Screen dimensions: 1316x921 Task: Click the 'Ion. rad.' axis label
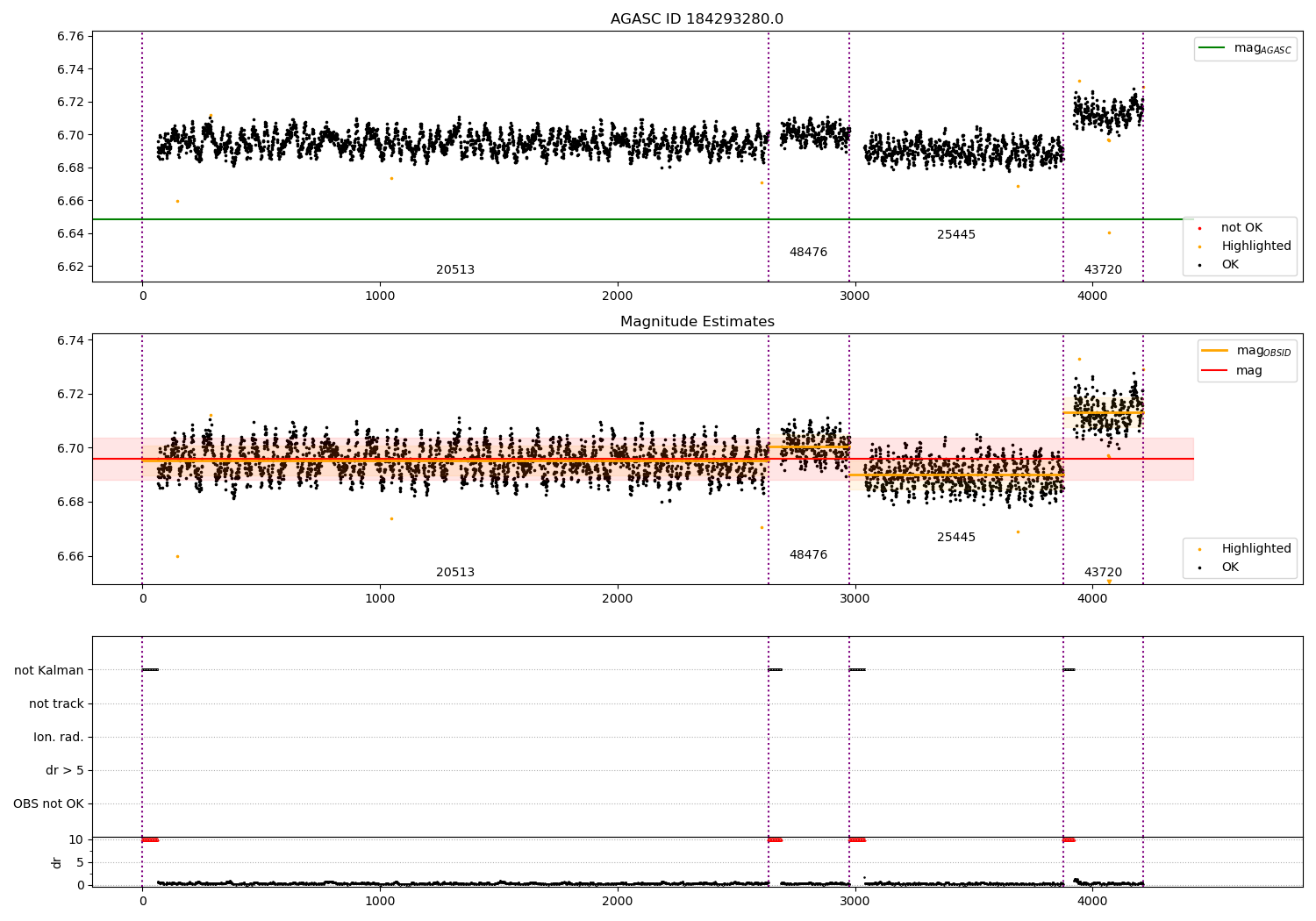click(59, 738)
